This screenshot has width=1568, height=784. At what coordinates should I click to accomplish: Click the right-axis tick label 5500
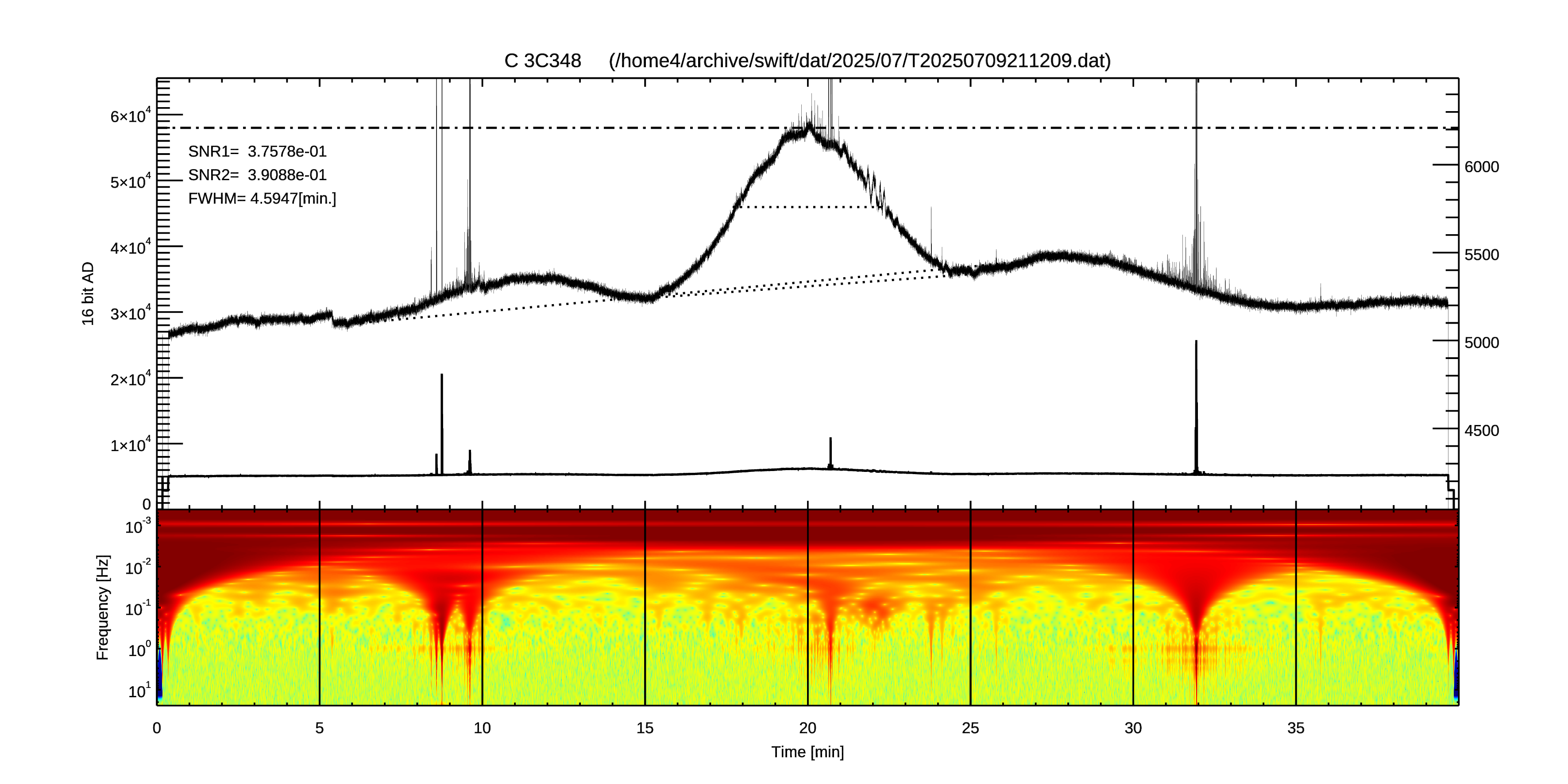point(1482,255)
